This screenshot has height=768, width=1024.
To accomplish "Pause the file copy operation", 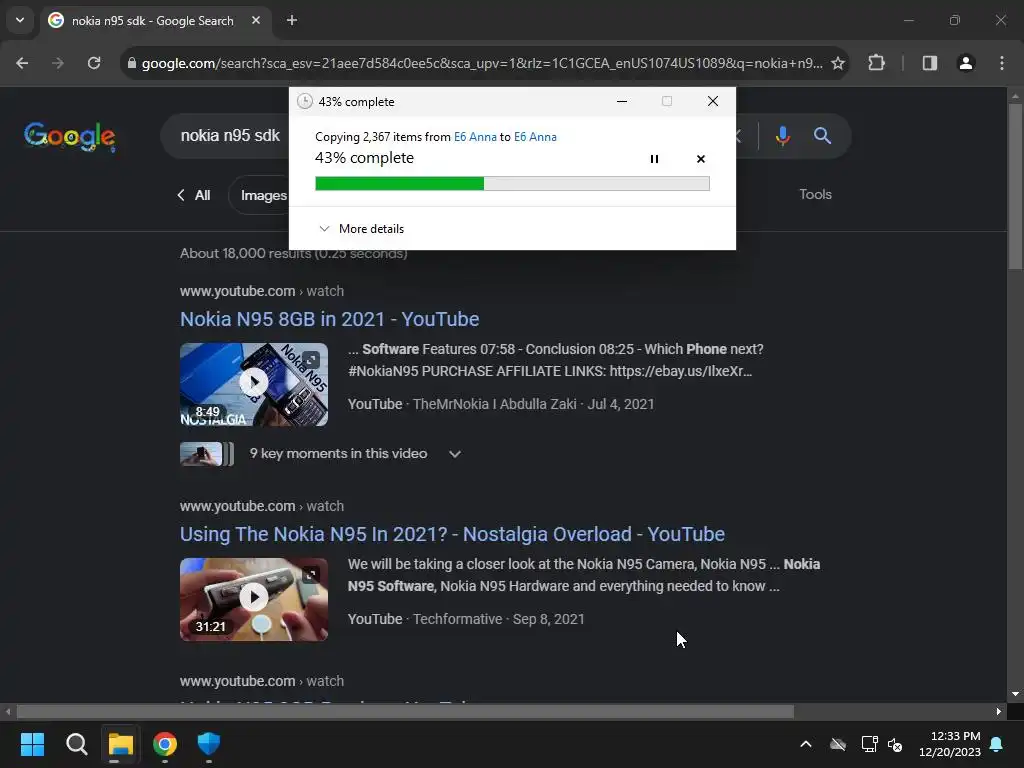I will (x=654, y=159).
